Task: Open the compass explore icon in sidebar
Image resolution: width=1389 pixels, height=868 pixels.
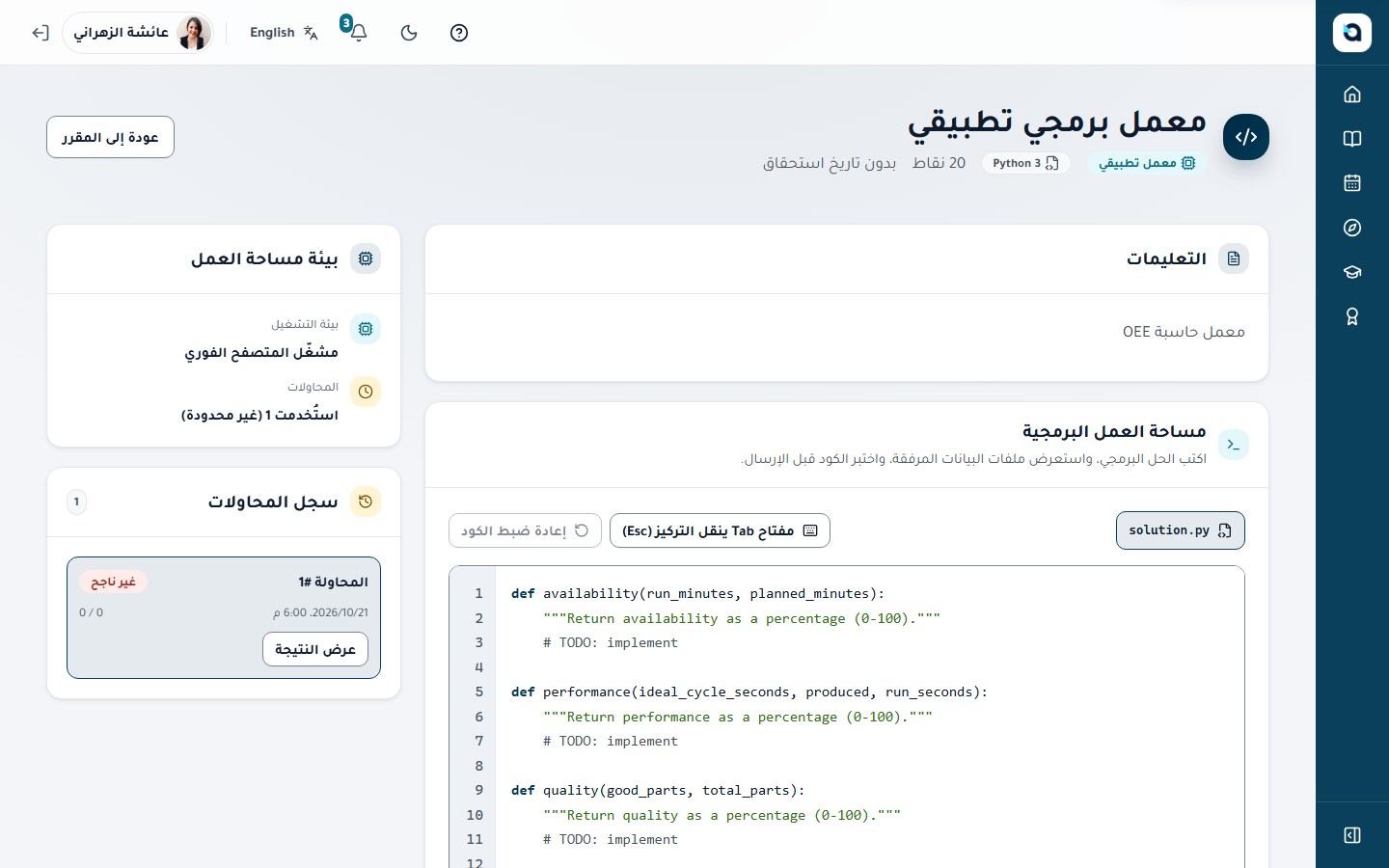Action: pos(1352,228)
